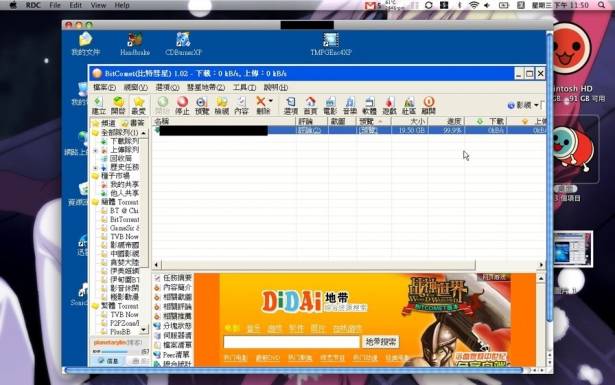Expand the 上傳隊列 tree node
This screenshot has height=385, width=615.
pyautogui.click(x=95, y=150)
